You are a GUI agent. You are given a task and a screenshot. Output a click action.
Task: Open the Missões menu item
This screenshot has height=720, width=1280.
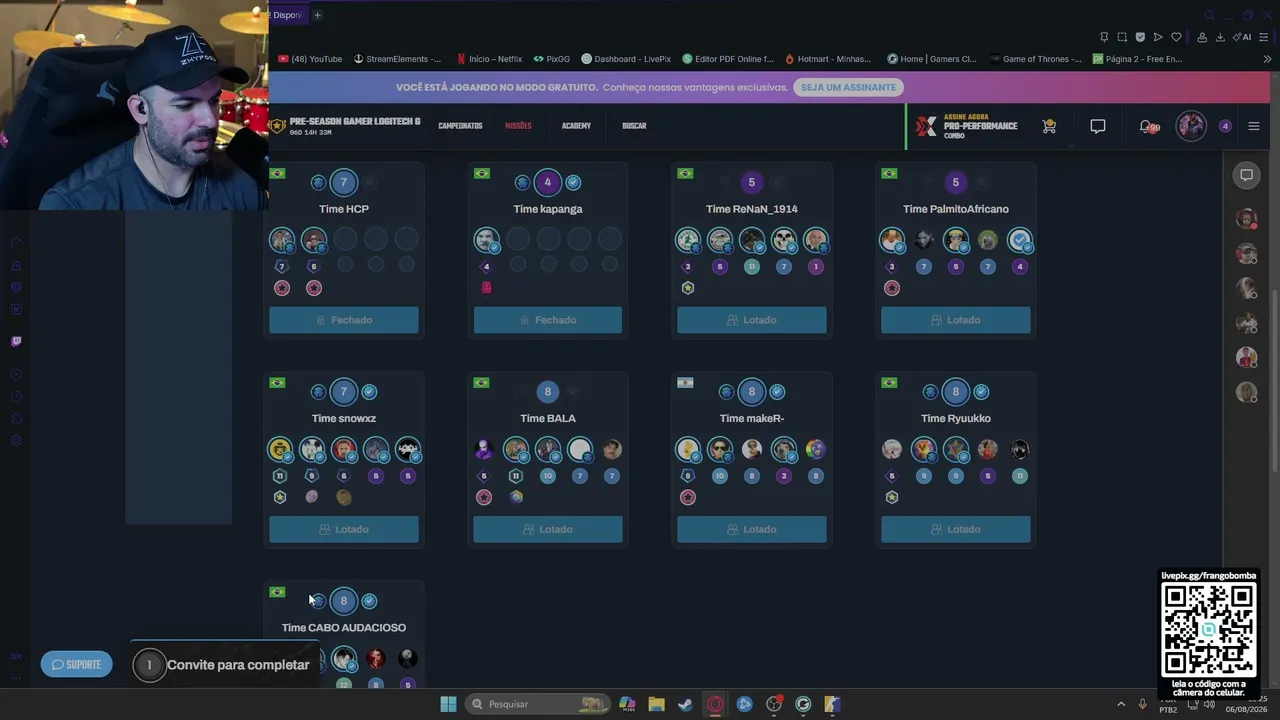[518, 126]
